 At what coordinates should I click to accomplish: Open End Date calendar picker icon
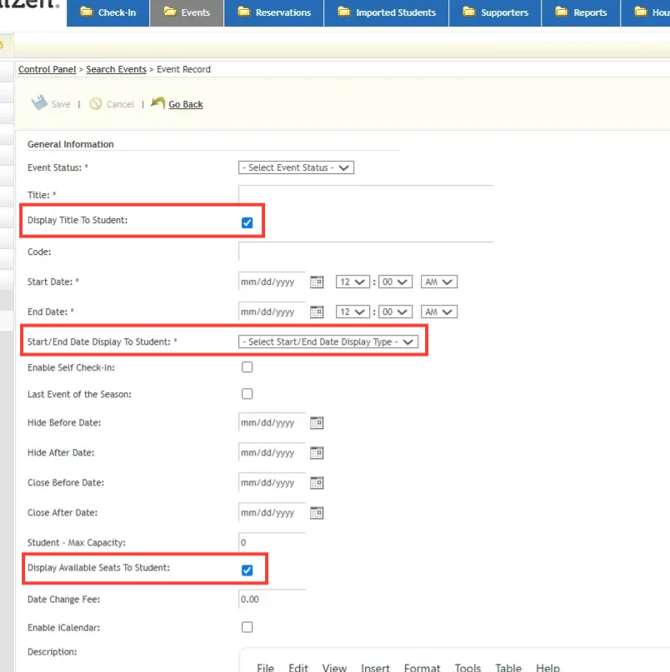point(317,312)
